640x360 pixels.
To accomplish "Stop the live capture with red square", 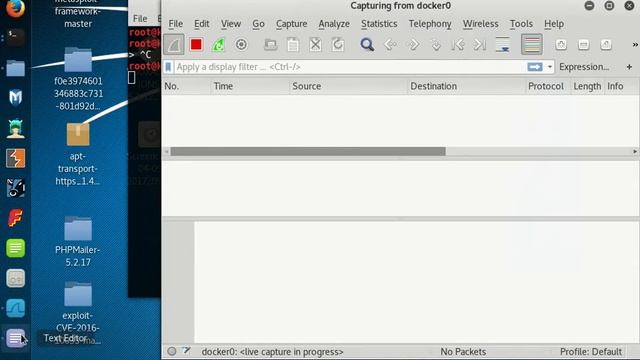I will (196, 44).
